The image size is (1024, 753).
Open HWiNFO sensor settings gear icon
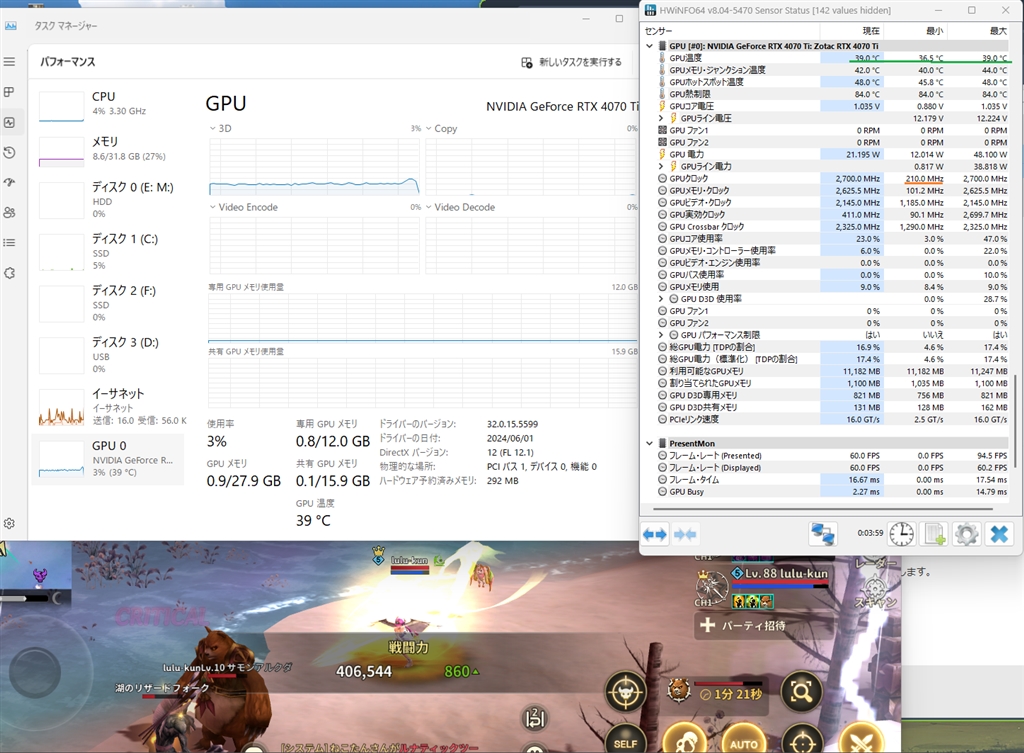pyautogui.click(x=966, y=534)
